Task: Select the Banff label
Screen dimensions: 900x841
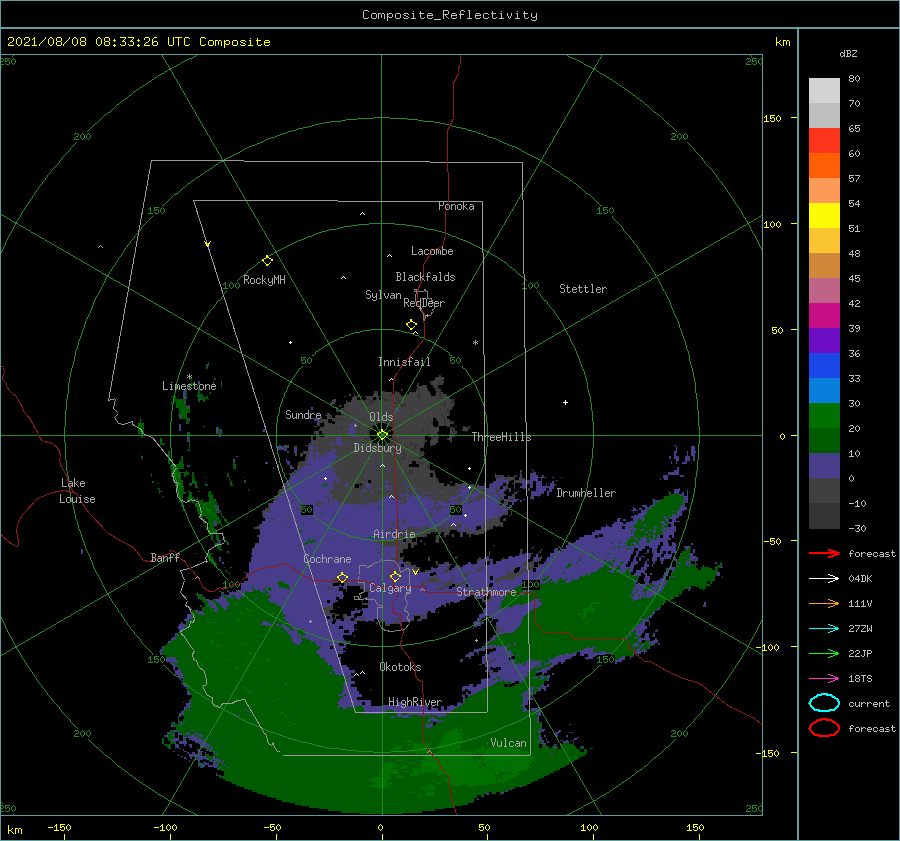Action: pos(165,557)
